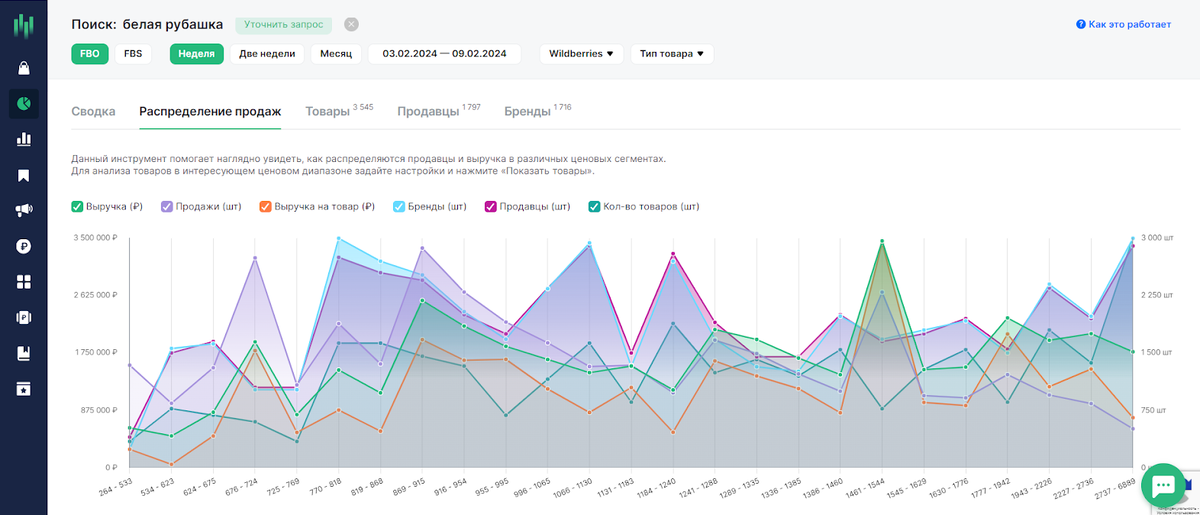Open the bar chart sidebar section
1200x515 pixels.
[x=23, y=139]
